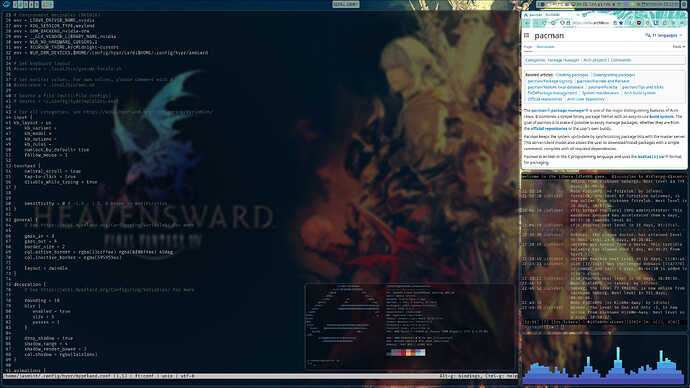Image resolution: width=690 pixels, height=388 pixels.
Task: Open the wiki sidebar menu icon beside pacman title
Action: pyautogui.click(x=526, y=36)
